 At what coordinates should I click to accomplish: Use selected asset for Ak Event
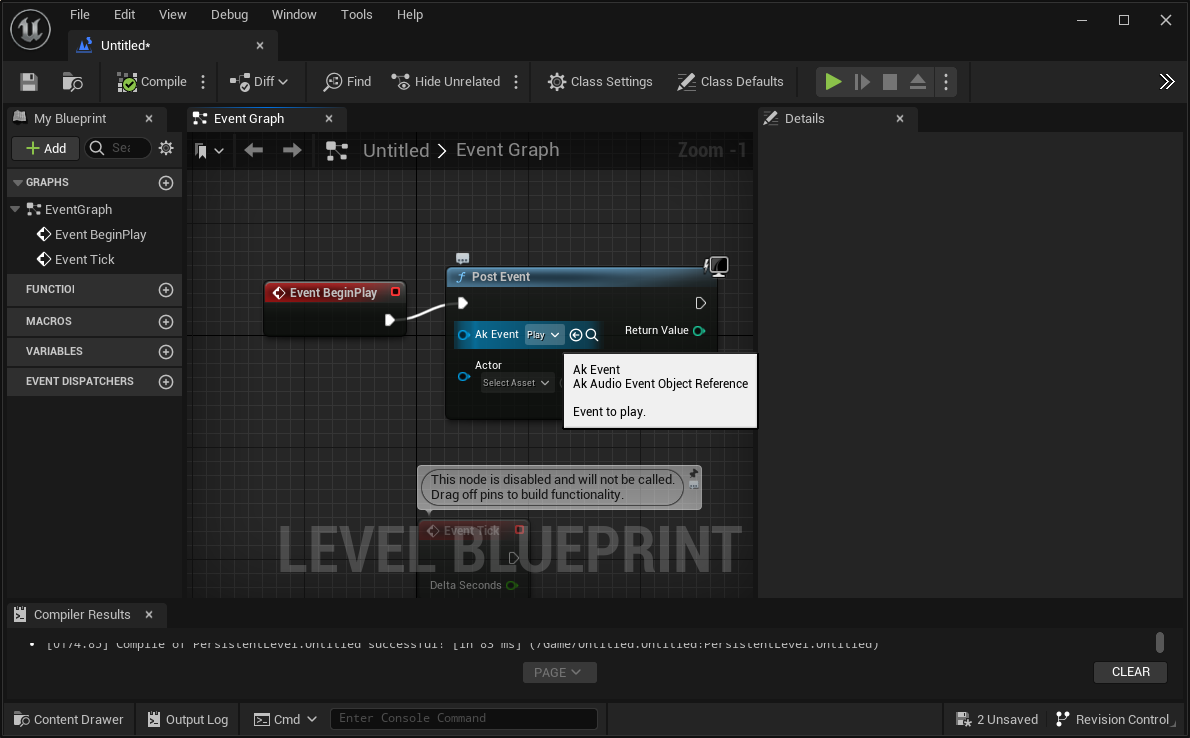click(x=575, y=335)
